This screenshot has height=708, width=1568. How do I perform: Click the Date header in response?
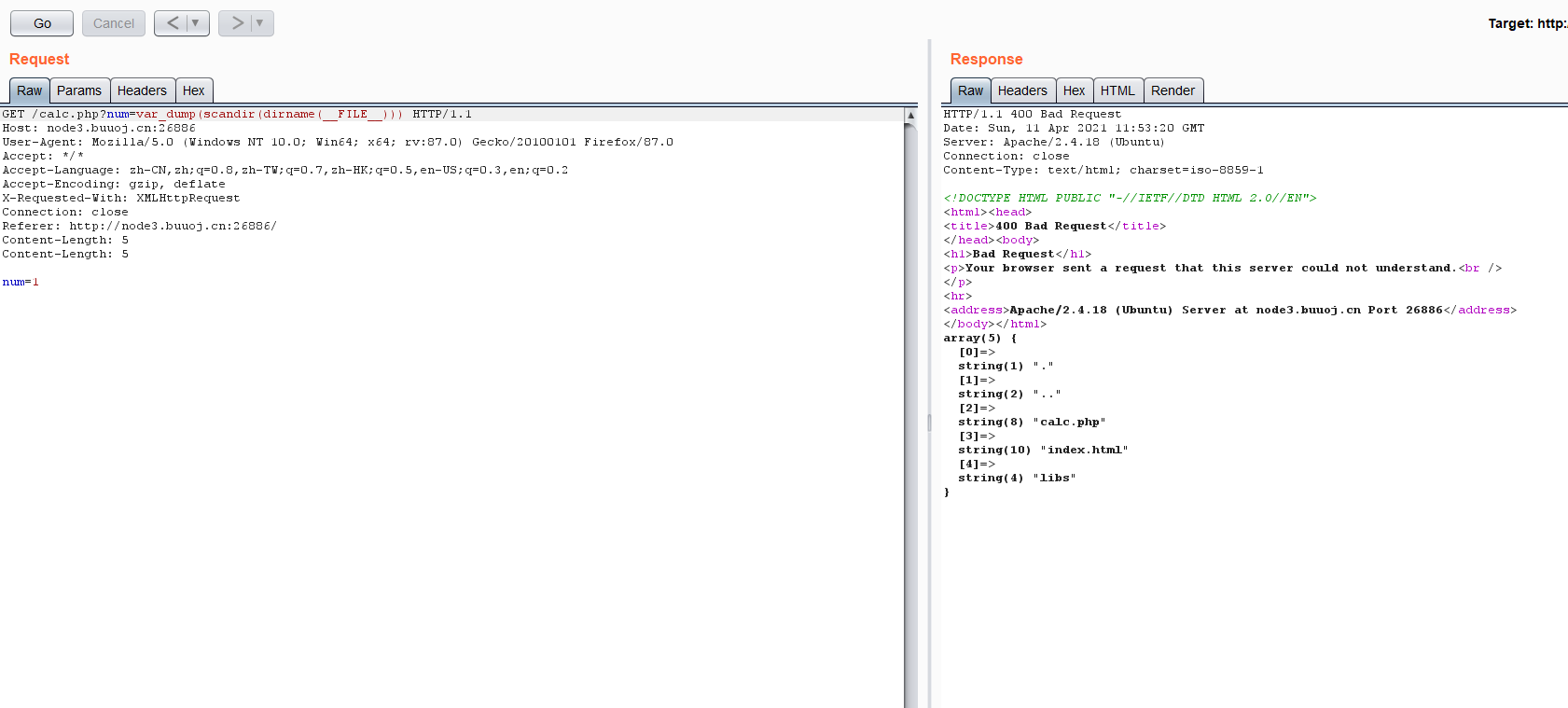click(1074, 128)
